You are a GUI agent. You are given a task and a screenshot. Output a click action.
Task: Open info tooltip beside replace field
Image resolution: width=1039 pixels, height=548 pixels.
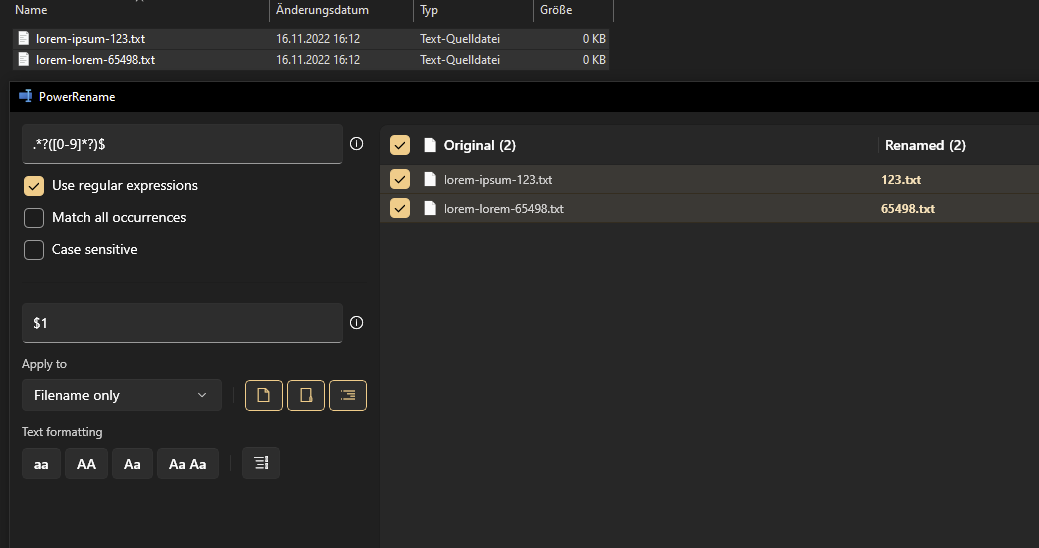pyautogui.click(x=356, y=323)
